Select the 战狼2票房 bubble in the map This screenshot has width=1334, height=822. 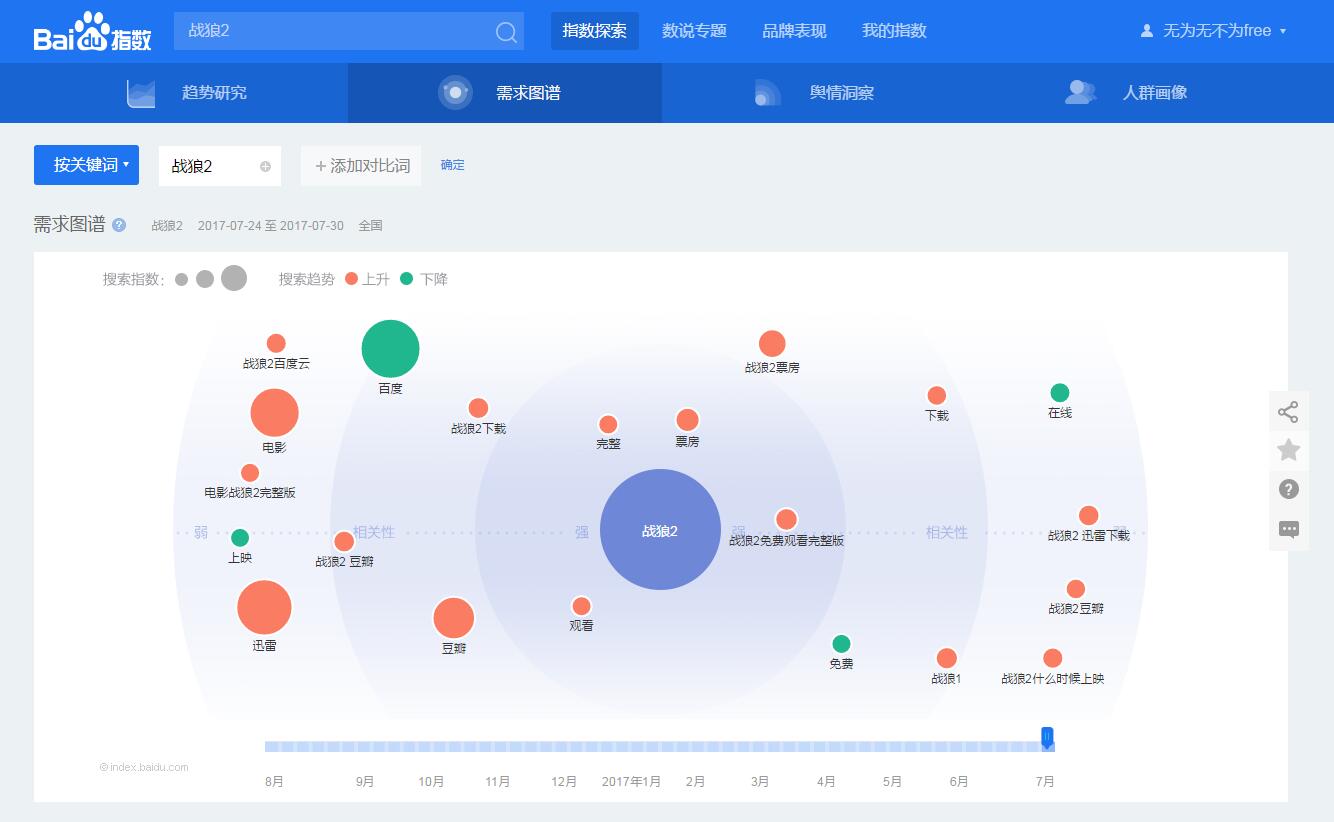point(771,345)
